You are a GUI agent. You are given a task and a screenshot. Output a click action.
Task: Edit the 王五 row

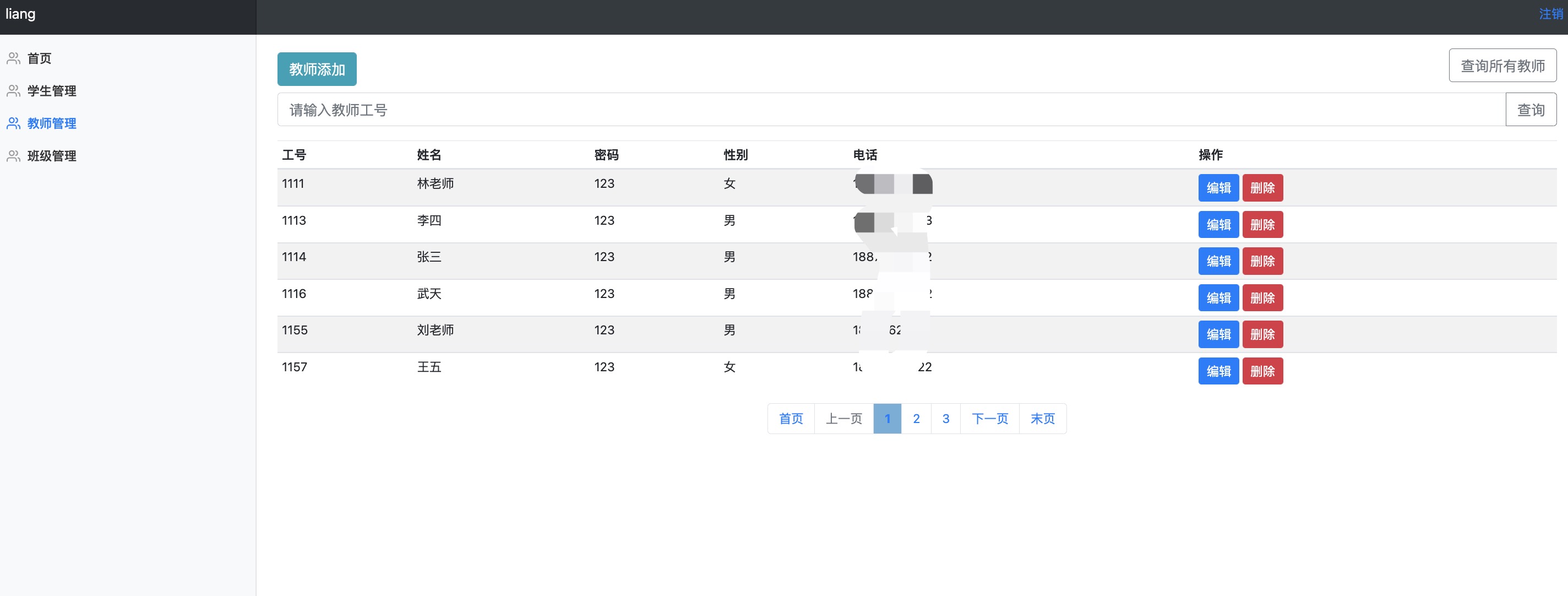click(1218, 371)
